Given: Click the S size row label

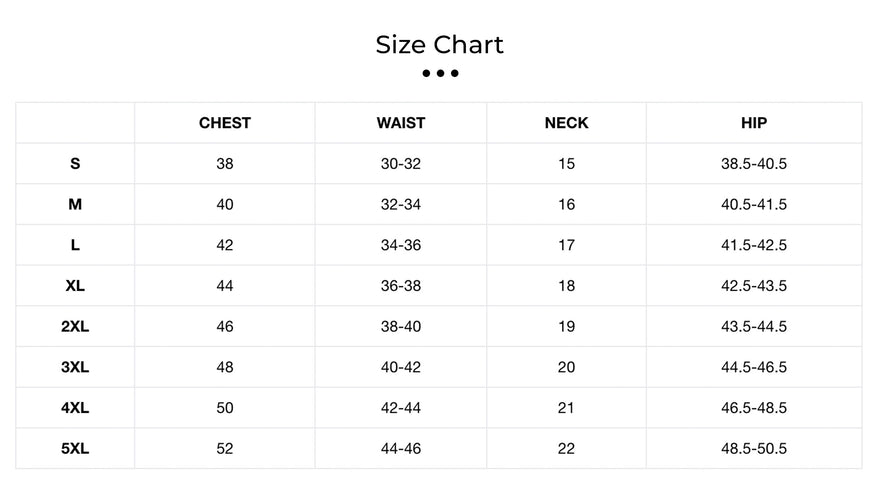Looking at the screenshot, I should [x=75, y=163].
